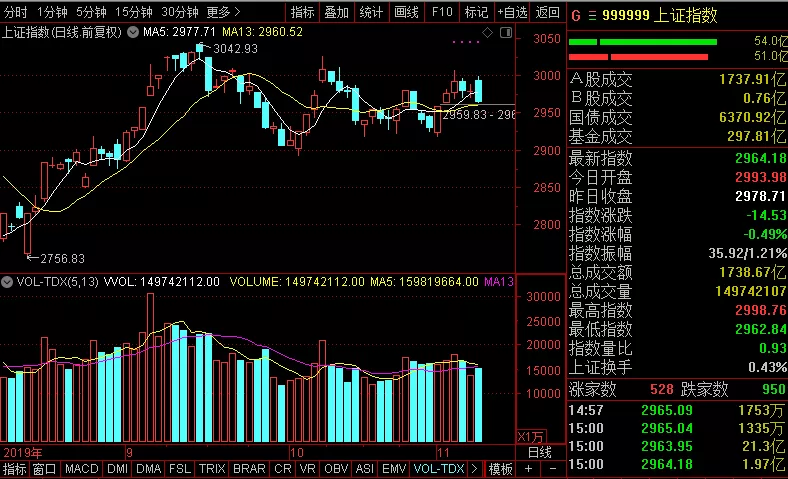Click the 日线 period label
Image resolution: width=788 pixels, height=479 pixels.
pyautogui.click(x=540, y=452)
